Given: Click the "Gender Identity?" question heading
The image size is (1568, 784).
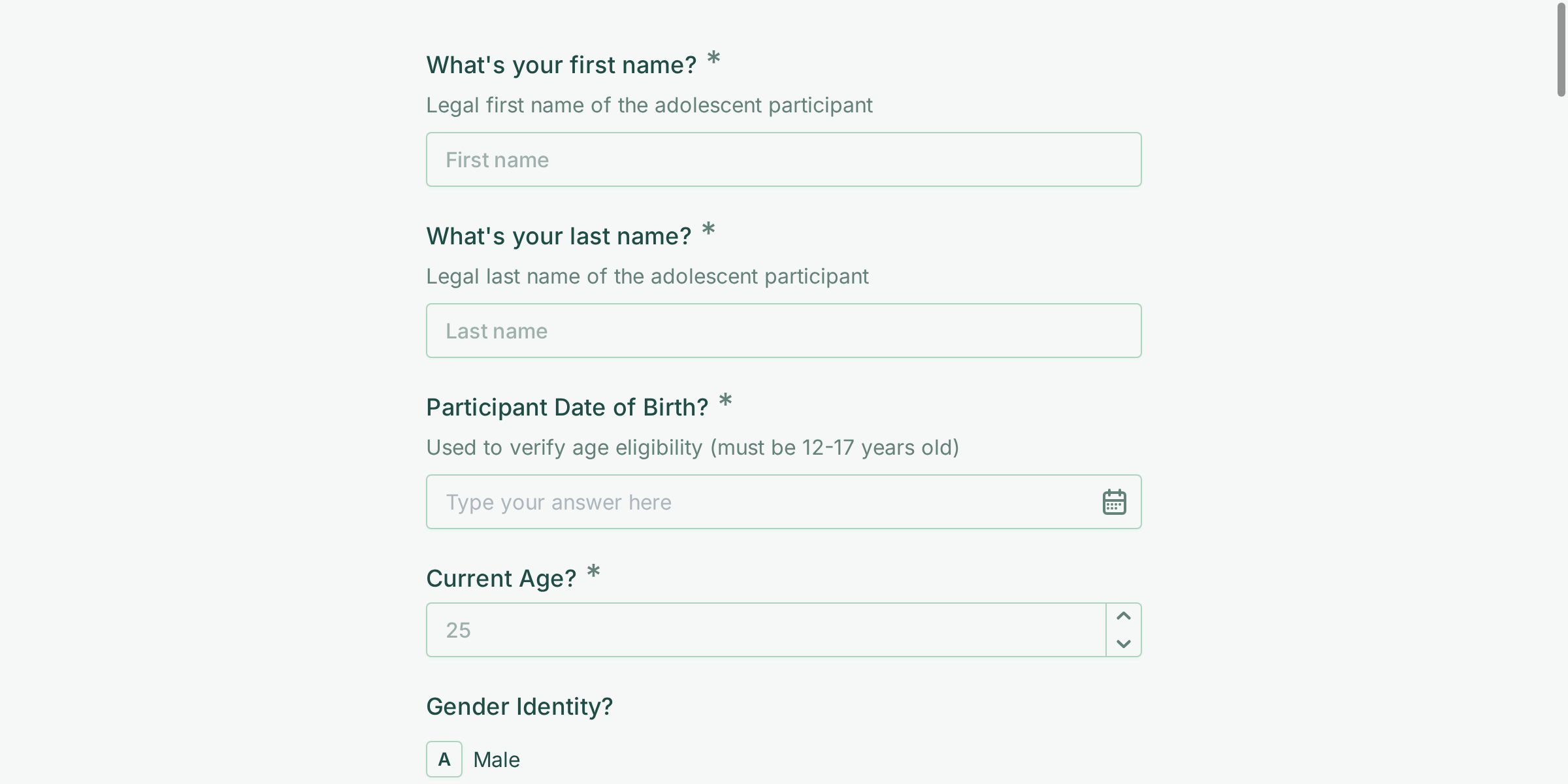Looking at the screenshot, I should [x=519, y=706].
